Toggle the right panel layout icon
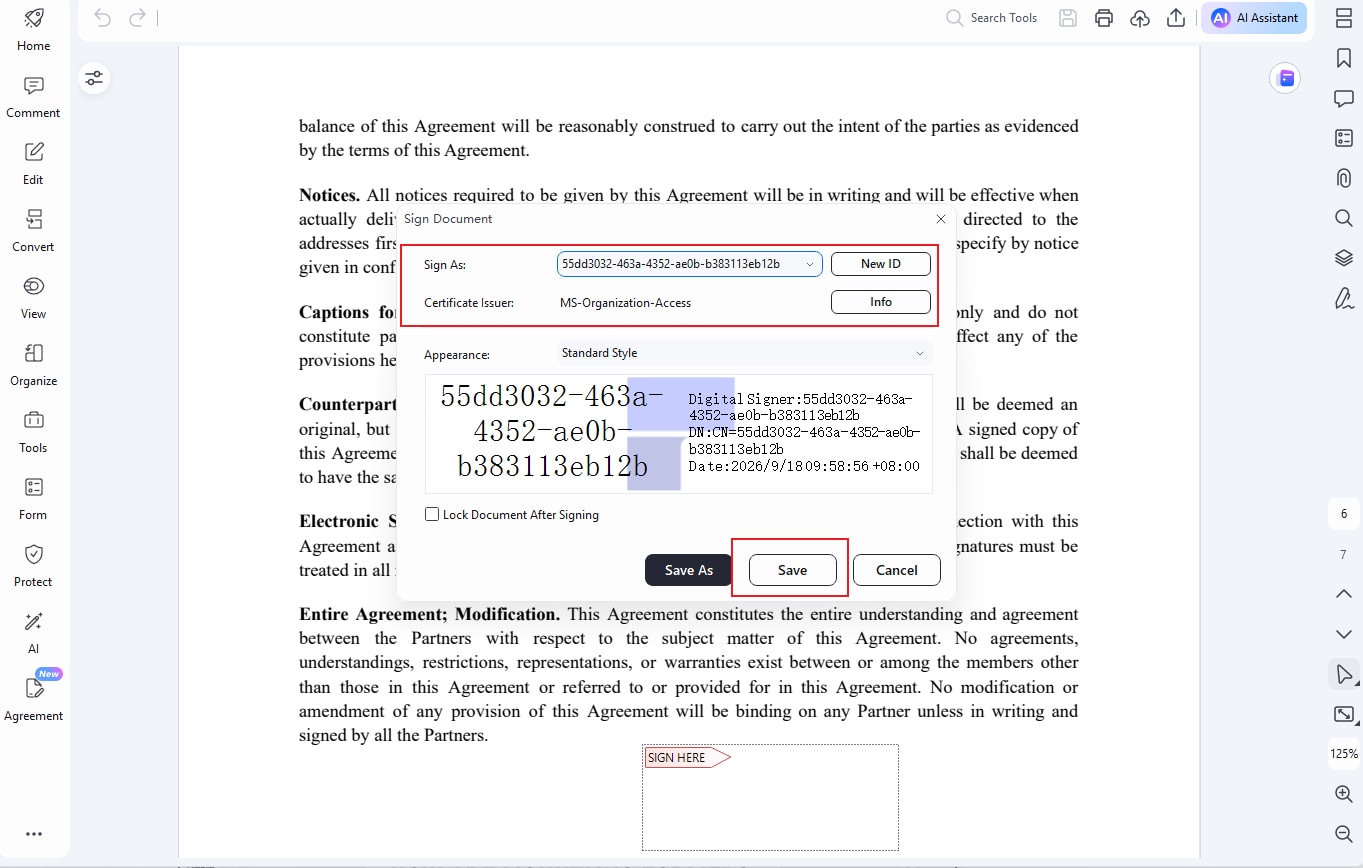The image size is (1363, 868). coord(1344,18)
